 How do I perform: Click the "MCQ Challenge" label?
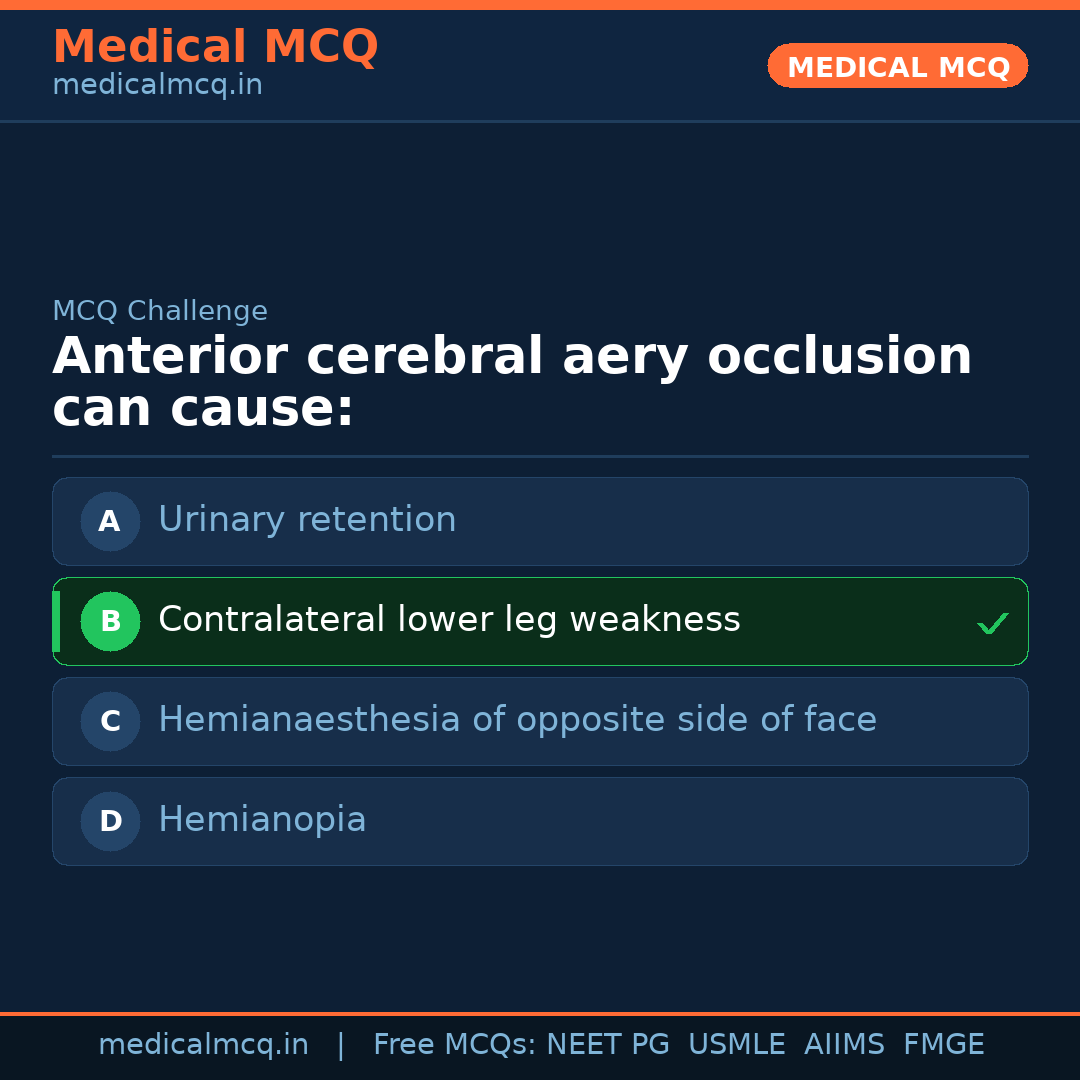[x=160, y=311]
